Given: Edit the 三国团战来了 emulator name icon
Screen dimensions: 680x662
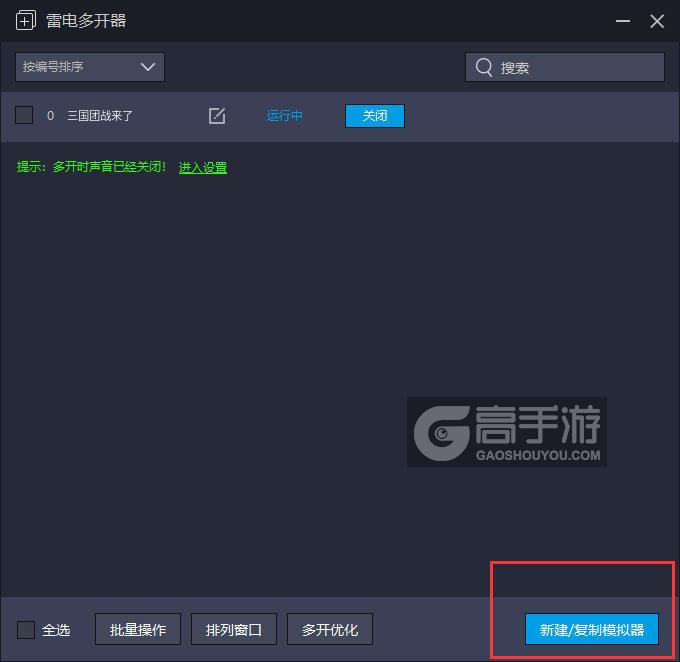Looking at the screenshot, I should pos(217,116).
